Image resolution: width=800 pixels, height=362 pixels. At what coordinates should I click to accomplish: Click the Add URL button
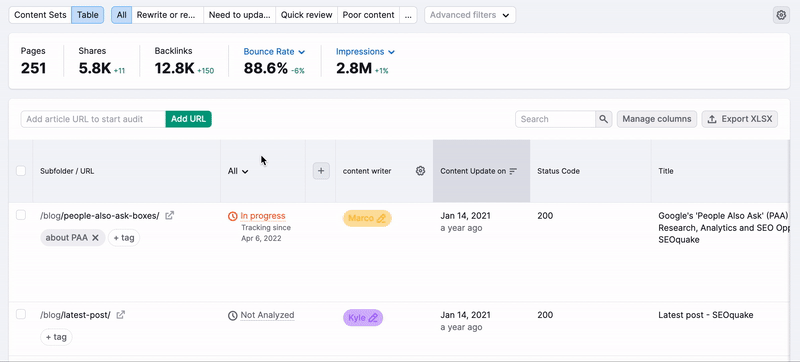[188, 119]
